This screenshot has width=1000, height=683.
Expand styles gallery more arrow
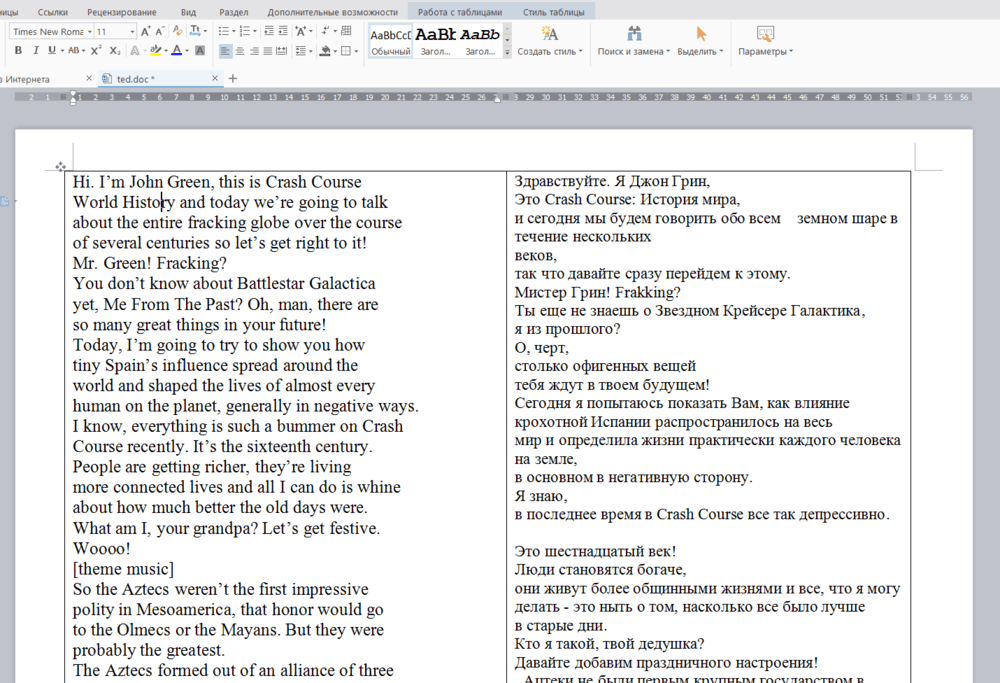point(508,53)
